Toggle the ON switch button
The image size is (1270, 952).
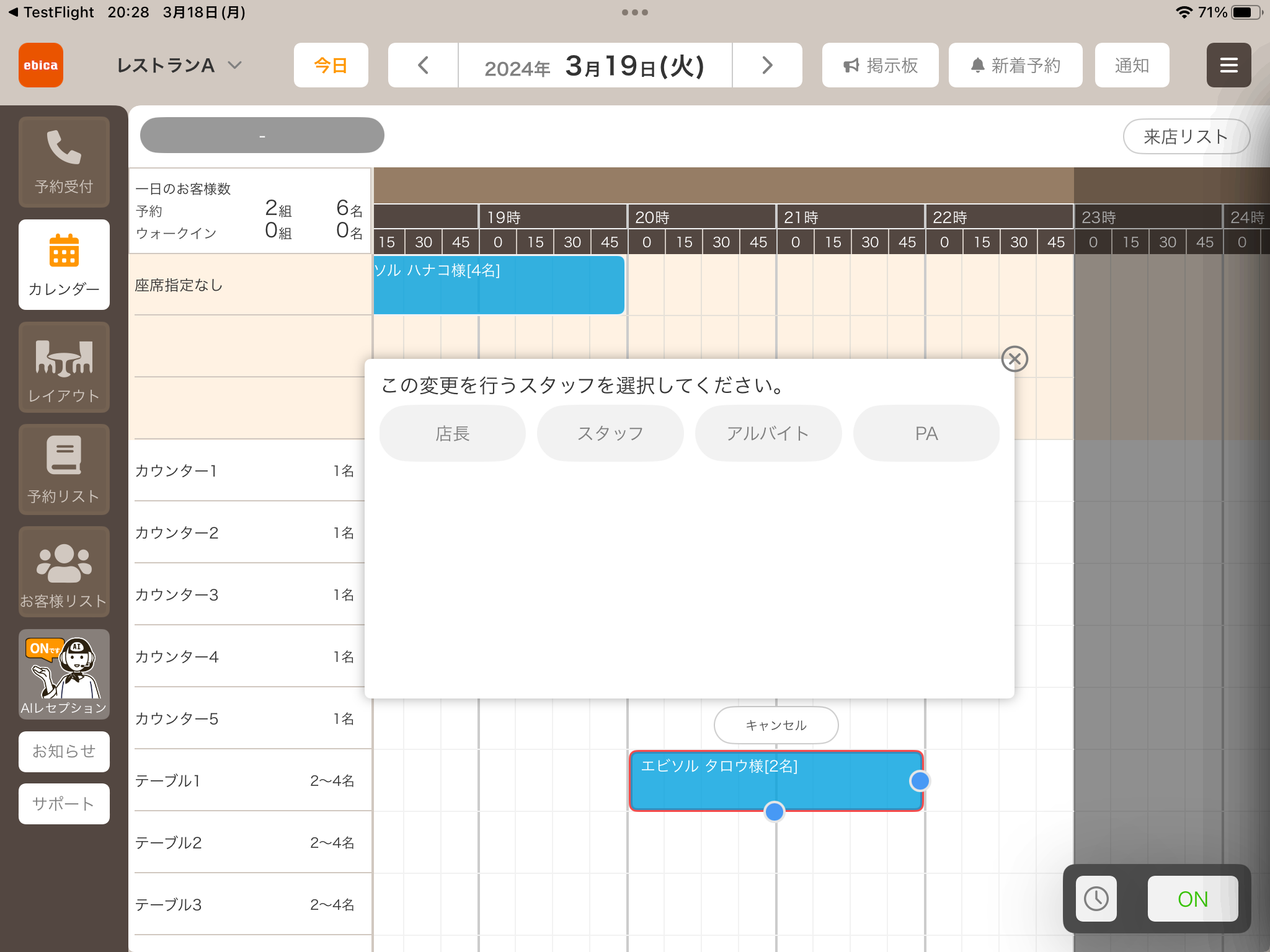1192,898
